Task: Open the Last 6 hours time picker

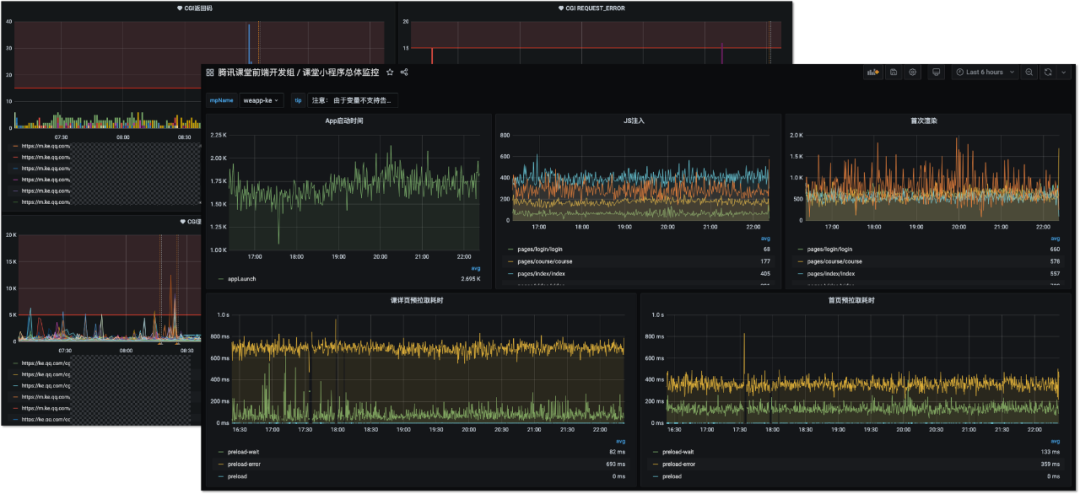Action: [x=984, y=72]
